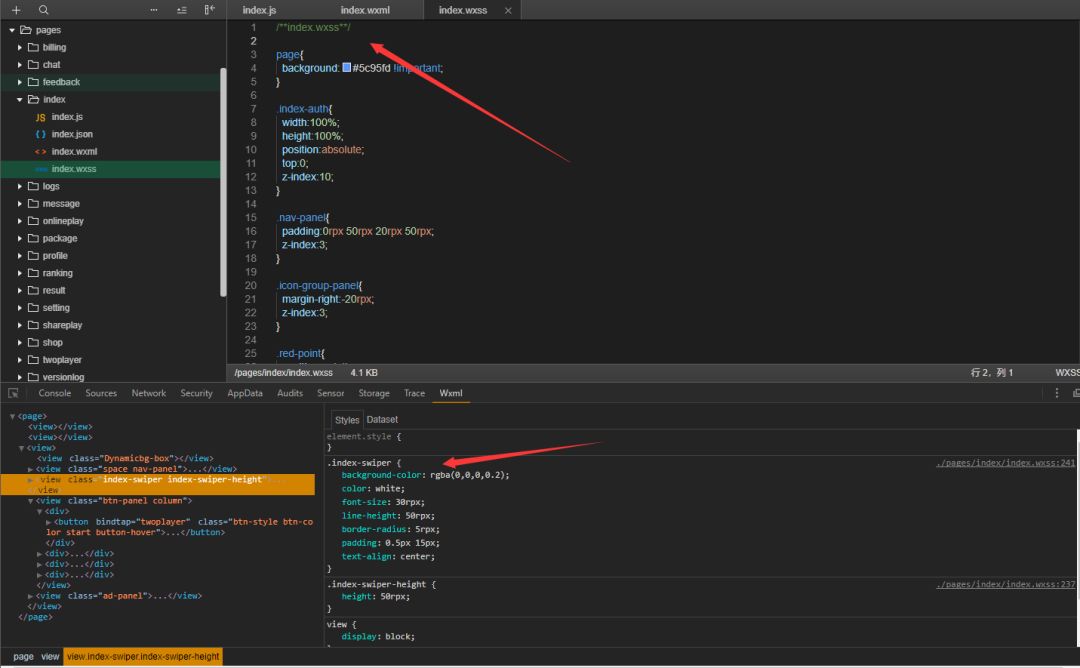Image resolution: width=1080 pixels, height=668 pixels.
Task: Expand the feedback folder
Action: pyautogui.click(x=19, y=82)
